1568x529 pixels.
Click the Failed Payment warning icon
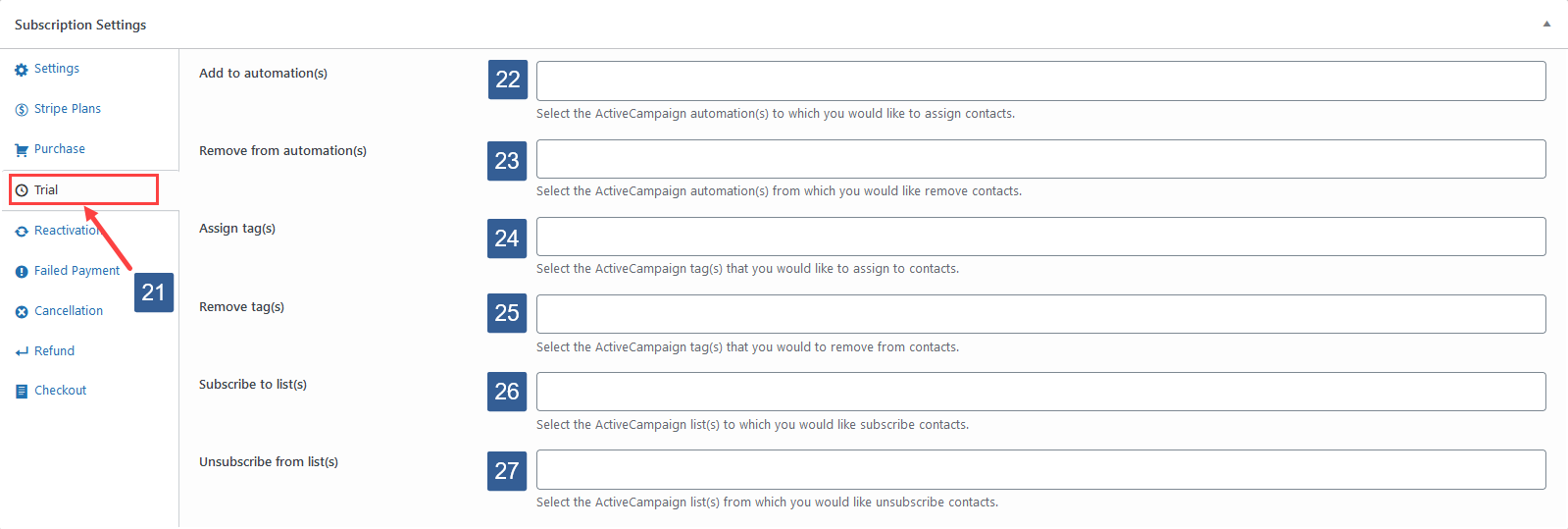click(x=22, y=272)
